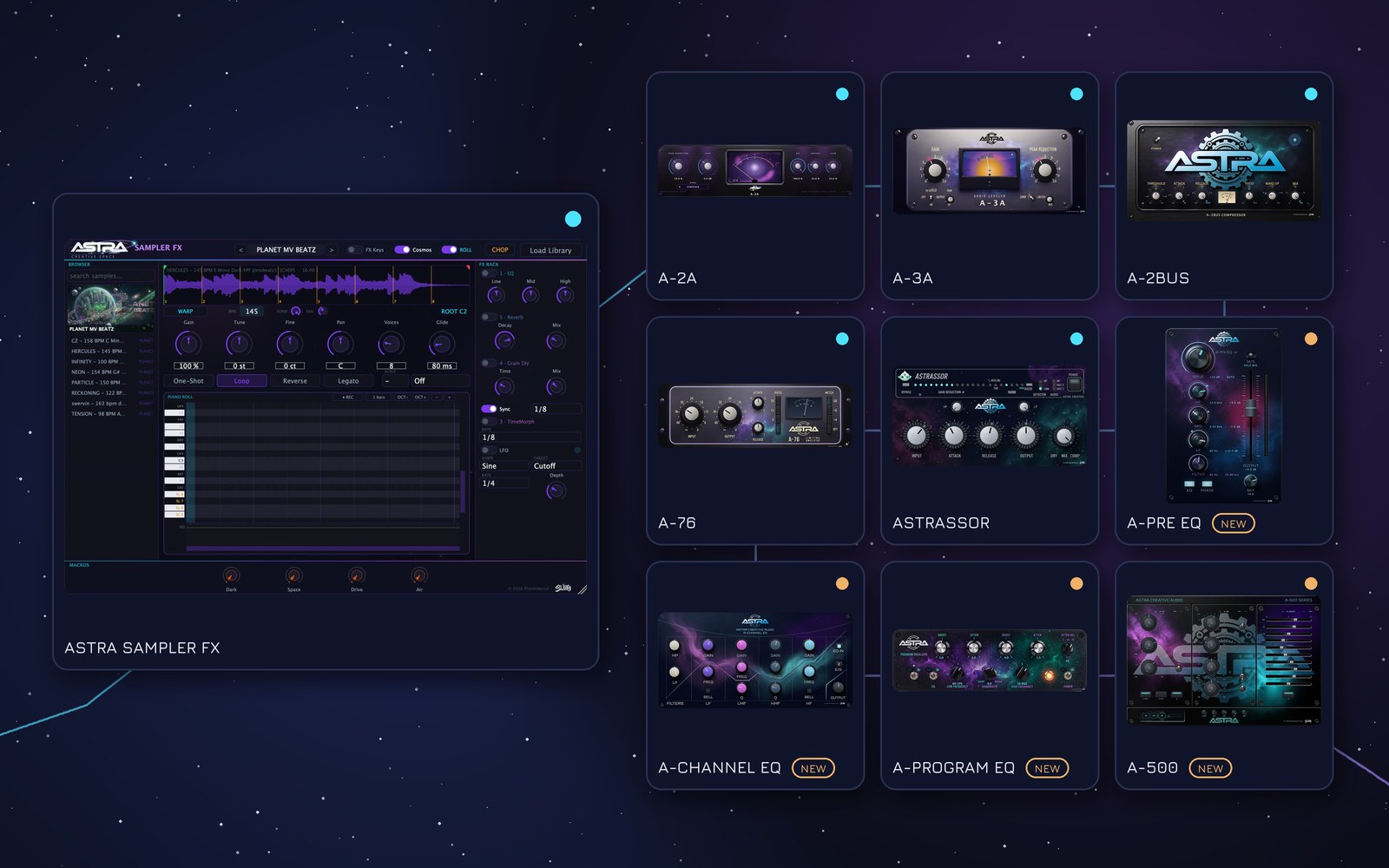The height and width of the screenshot is (868, 1389).
Task: Open the A-76 plugin card
Action: coord(755,431)
